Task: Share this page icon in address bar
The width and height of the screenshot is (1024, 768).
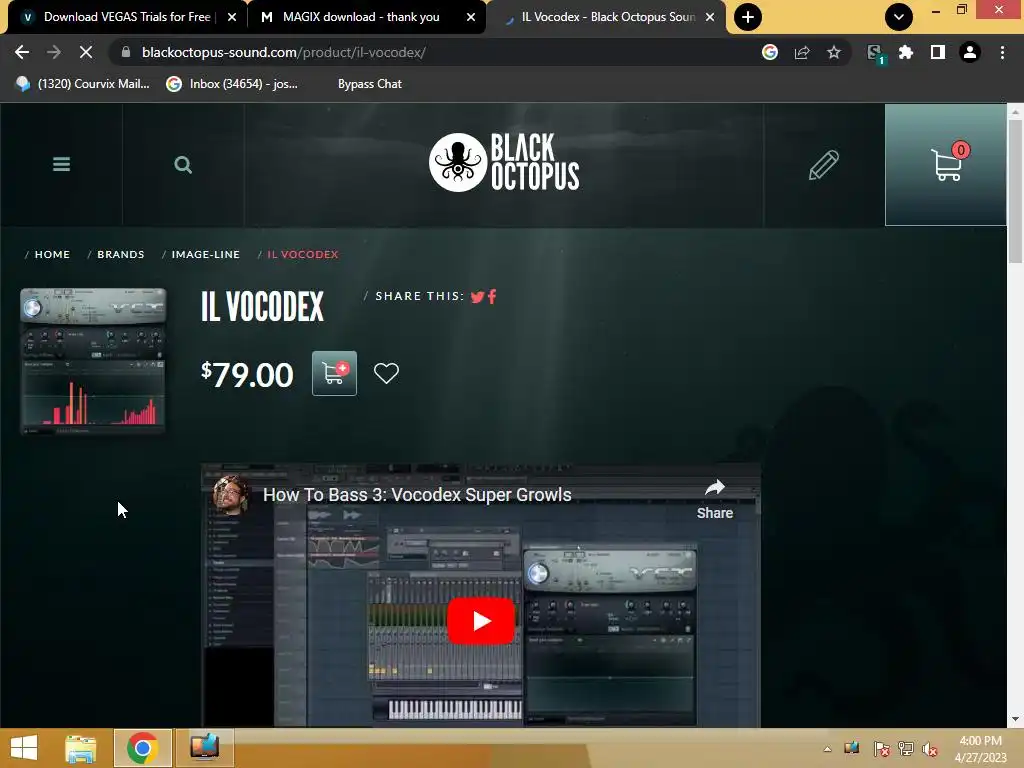Action: point(802,52)
